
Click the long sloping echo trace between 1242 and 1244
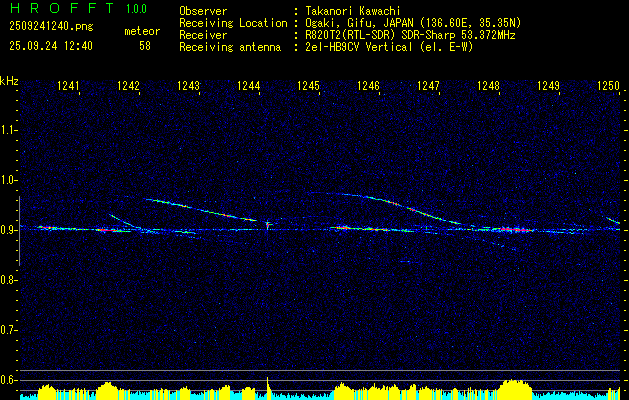(x=201, y=209)
